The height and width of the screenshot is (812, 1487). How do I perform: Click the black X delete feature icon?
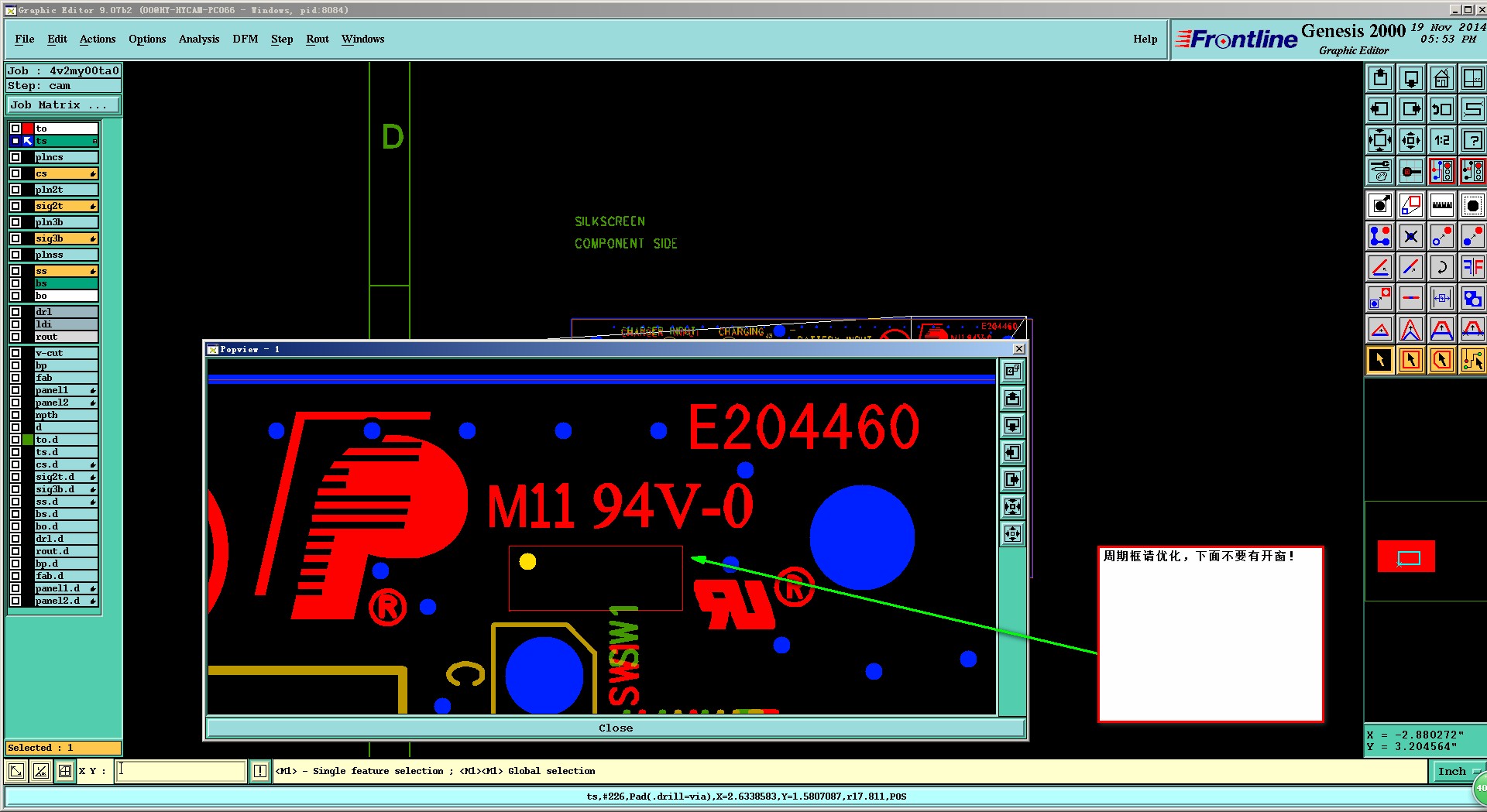1411,236
